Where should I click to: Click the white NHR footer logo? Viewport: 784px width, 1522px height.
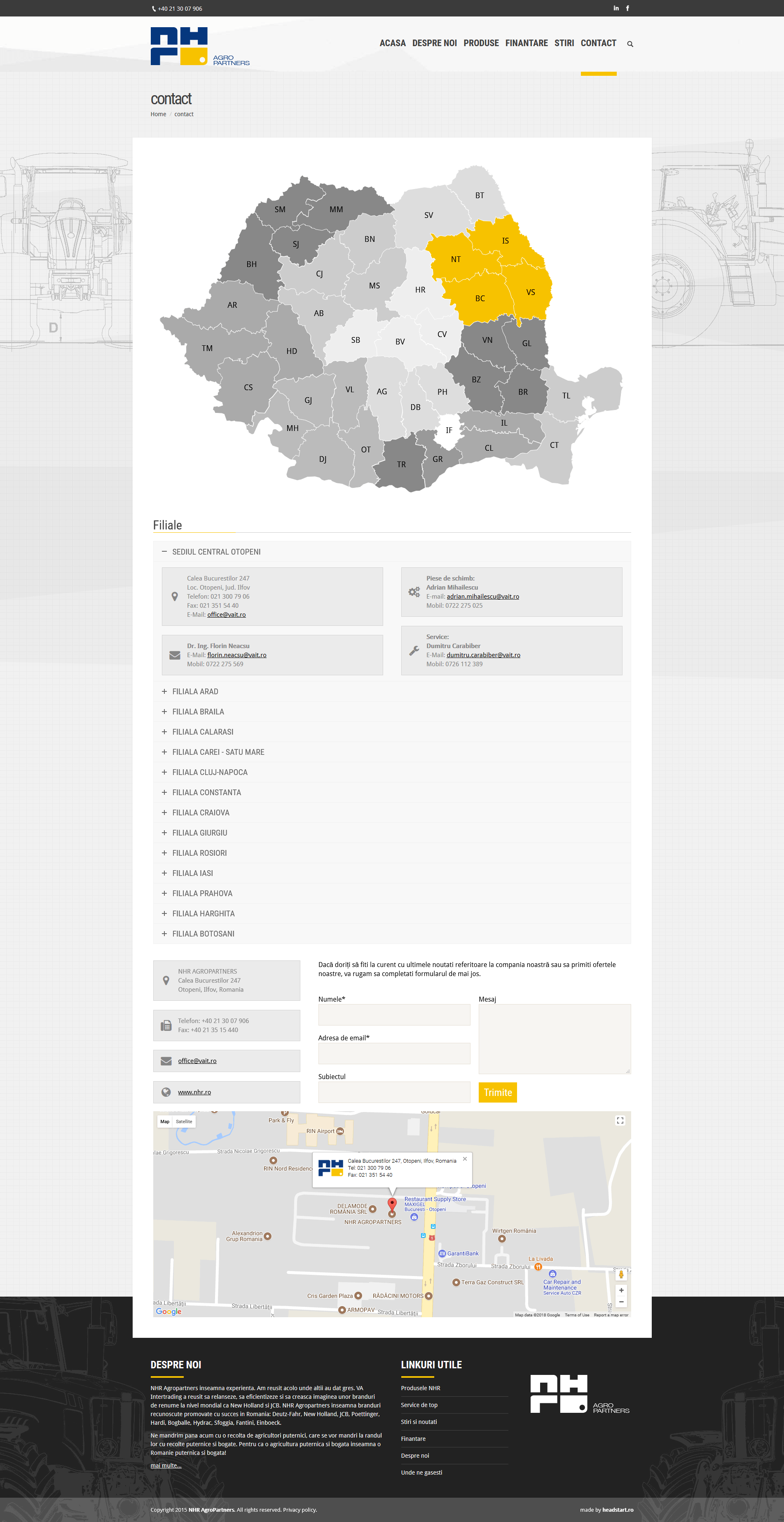point(580,1394)
